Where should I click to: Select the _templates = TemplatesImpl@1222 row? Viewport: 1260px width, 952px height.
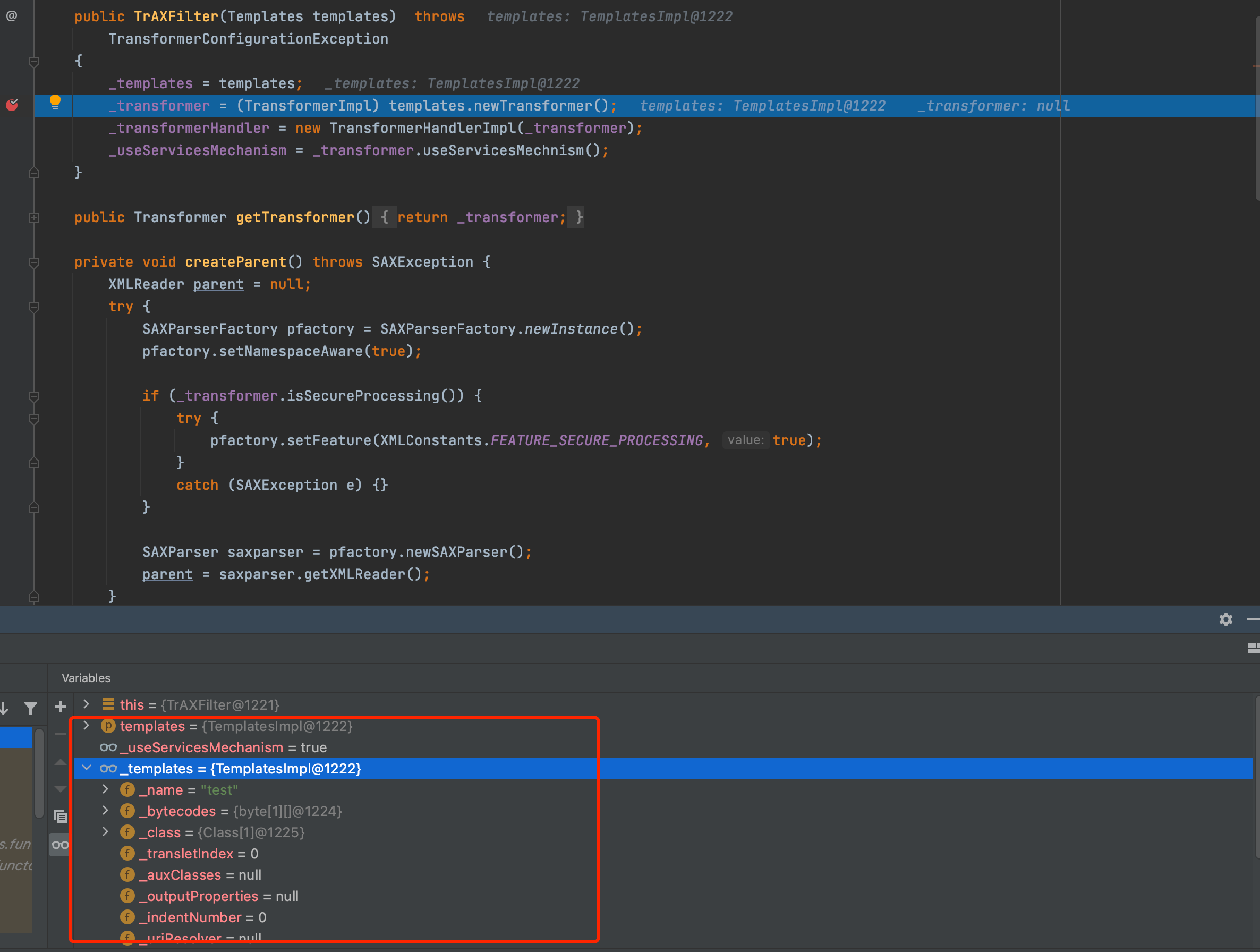(x=663, y=769)
